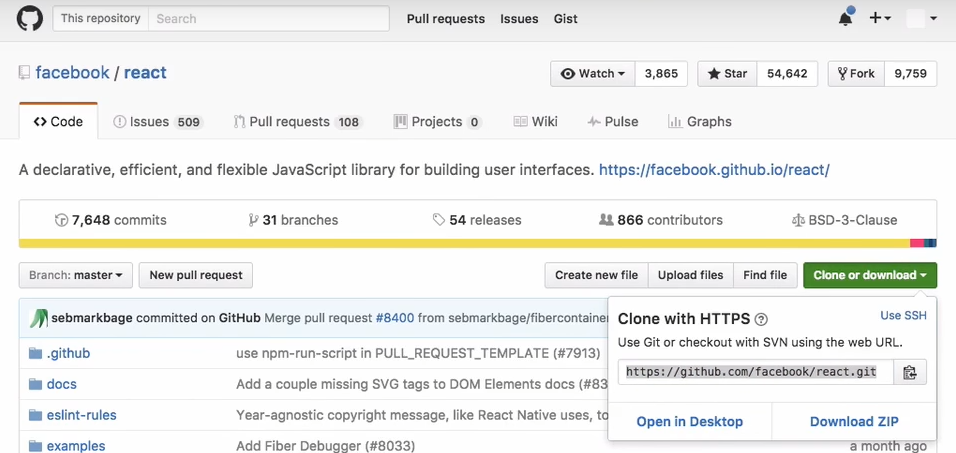This screenshot has width=956, height=453.
Task: Select the clone URL text field
Action: [748, 372]
